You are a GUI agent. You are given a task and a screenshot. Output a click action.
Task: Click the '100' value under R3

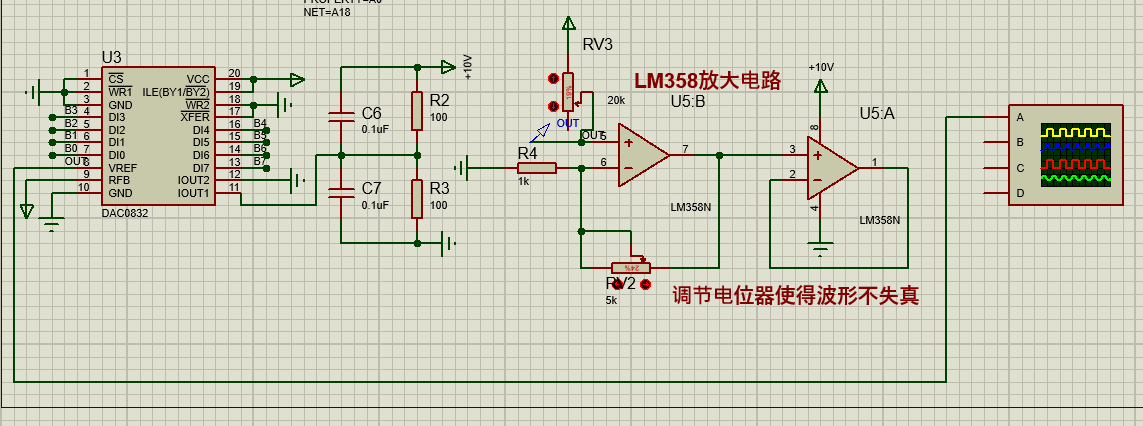point(438,206)
